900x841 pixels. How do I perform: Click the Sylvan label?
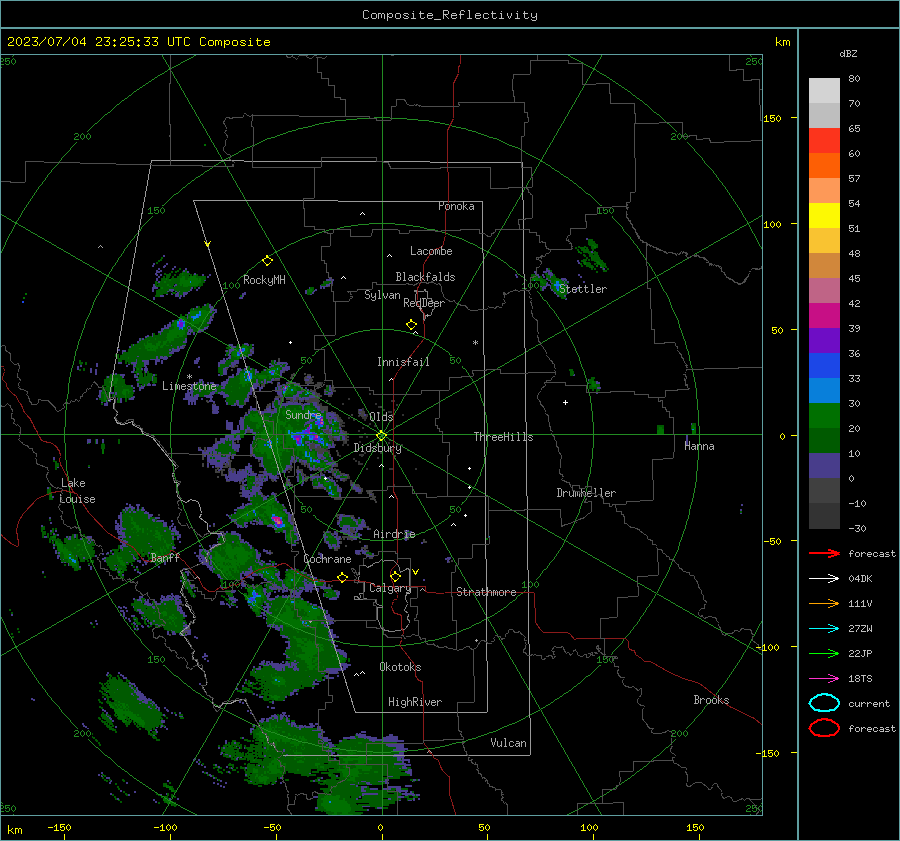[x=382, y=295]
